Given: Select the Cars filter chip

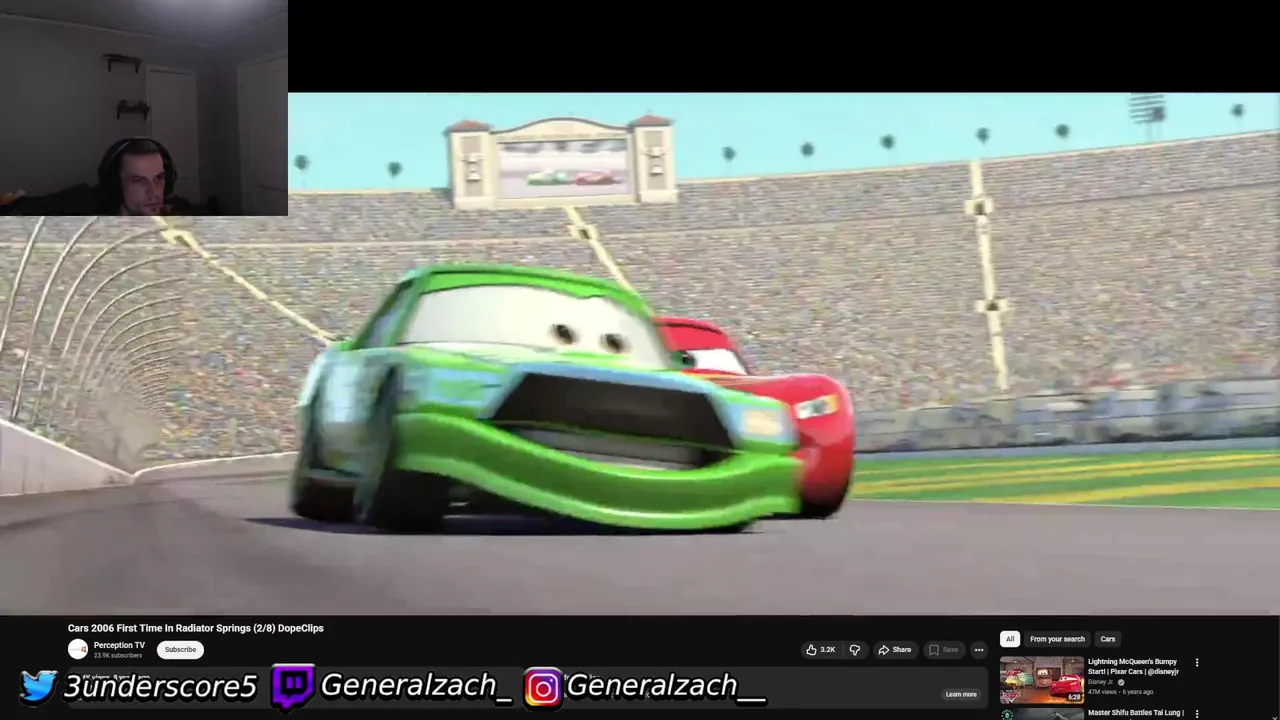Looking at the screenshot, I should [1108, 639].
